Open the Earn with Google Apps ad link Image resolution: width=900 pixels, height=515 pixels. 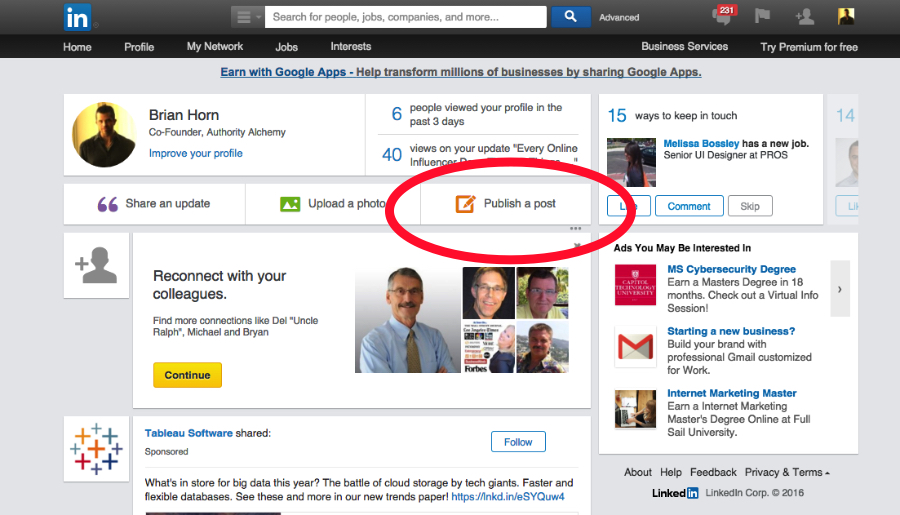(x=461, y=72)
